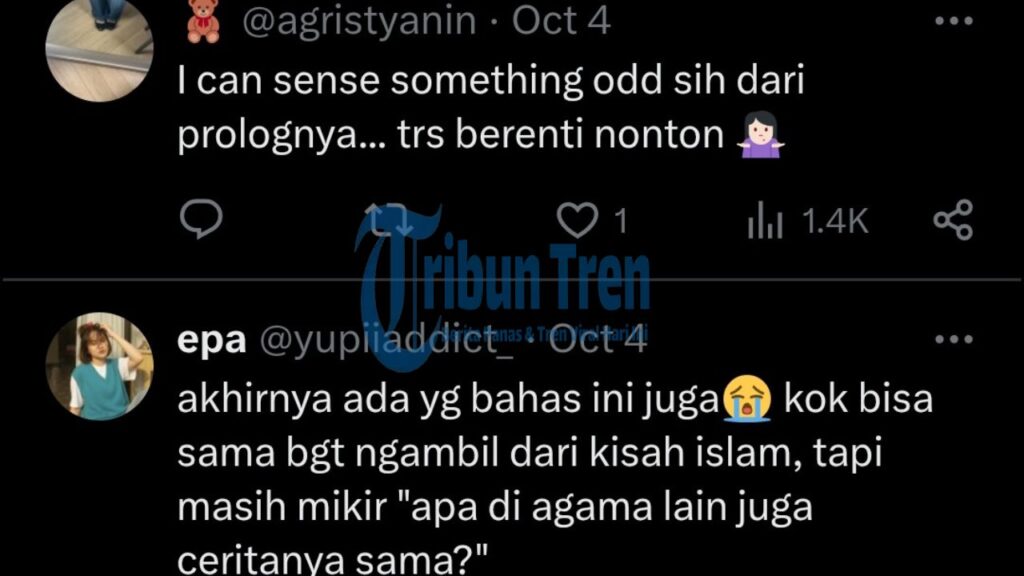This screenshot has width=1024, height=576.
Task: Open the Oct 4 timestamp on epa's tweet
Action: point(598,340)
